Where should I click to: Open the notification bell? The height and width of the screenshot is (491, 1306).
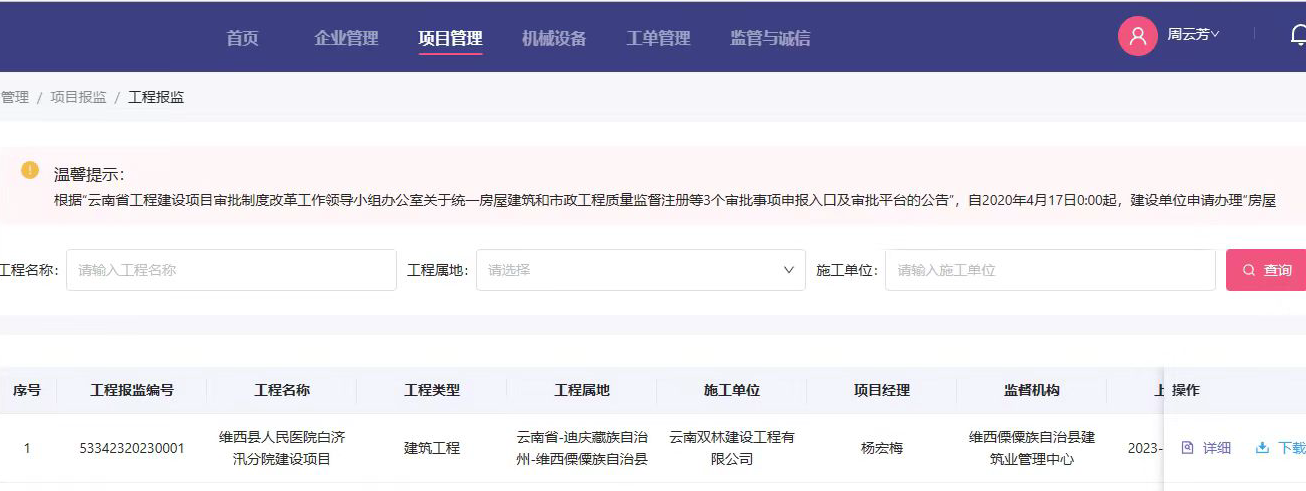click(x=1297, y=36)
